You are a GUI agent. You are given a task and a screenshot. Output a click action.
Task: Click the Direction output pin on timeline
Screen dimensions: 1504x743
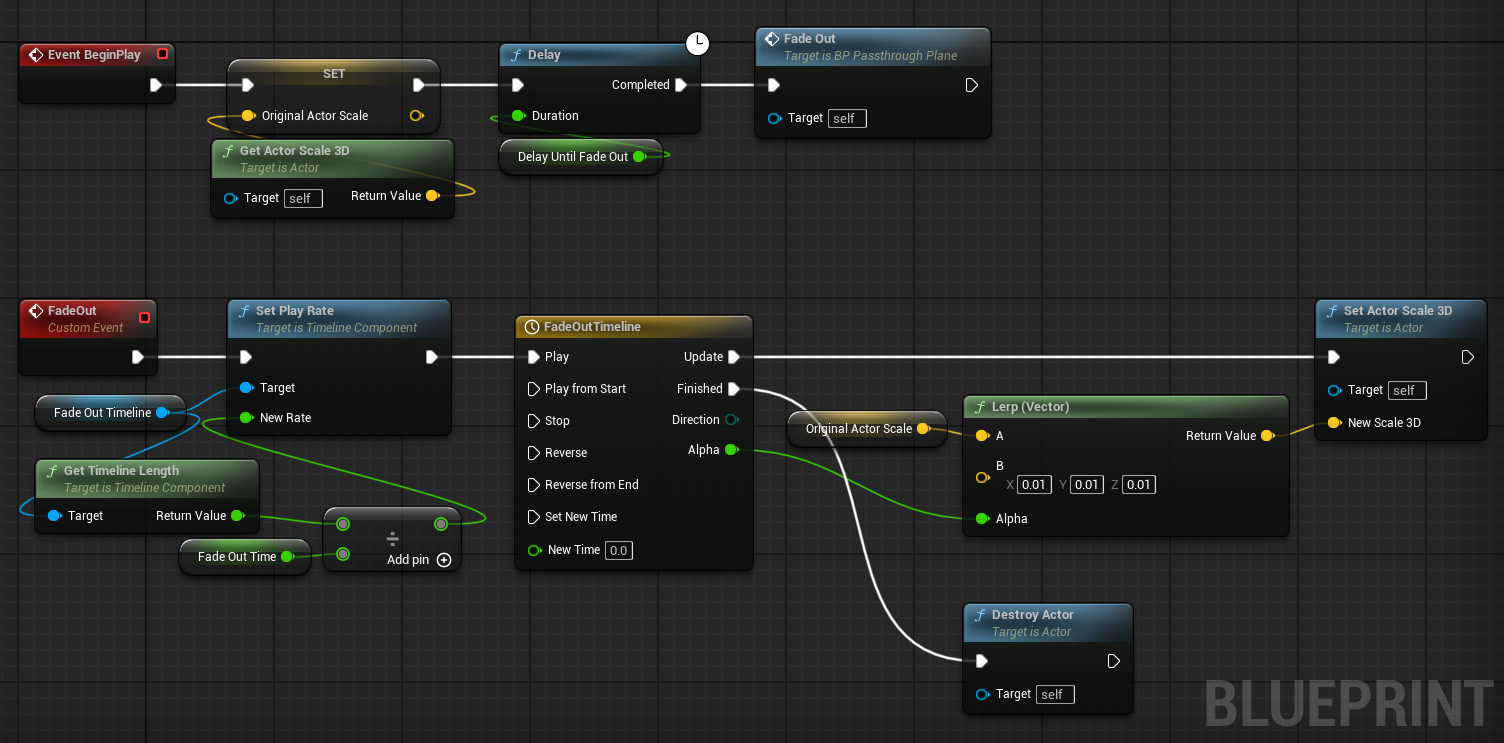tap(731, 420)
